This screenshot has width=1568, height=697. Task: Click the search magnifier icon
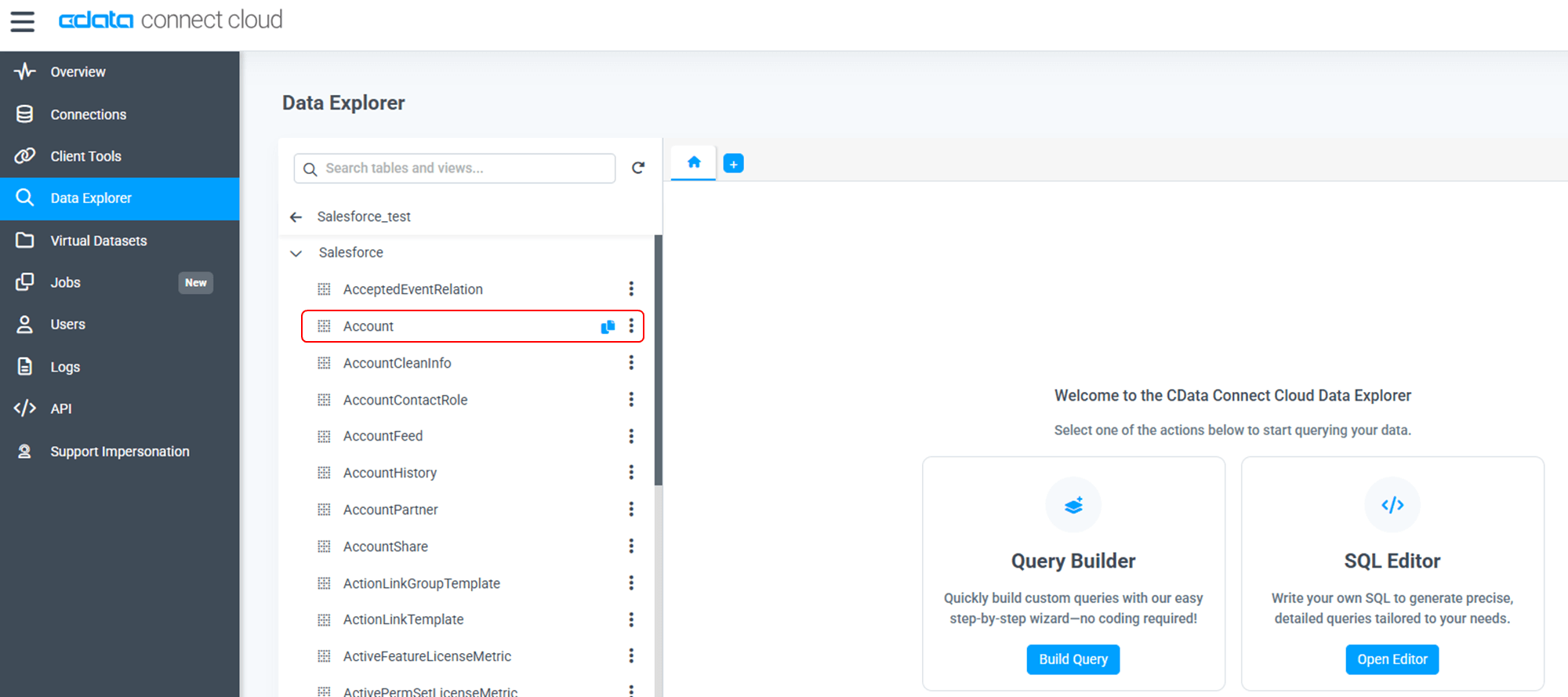(310, 169)
